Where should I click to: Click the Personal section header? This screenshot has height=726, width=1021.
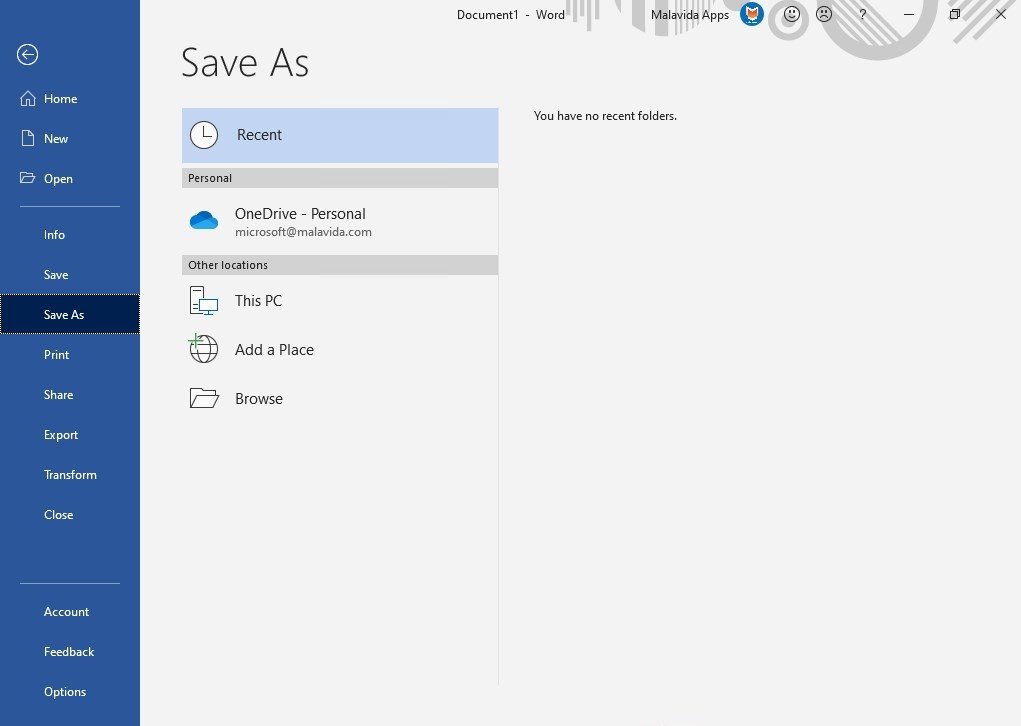[x=340, y=178]
